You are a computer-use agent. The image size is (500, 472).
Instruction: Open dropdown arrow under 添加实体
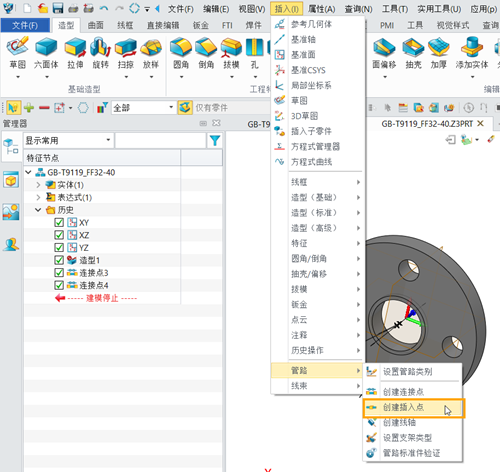472,77
